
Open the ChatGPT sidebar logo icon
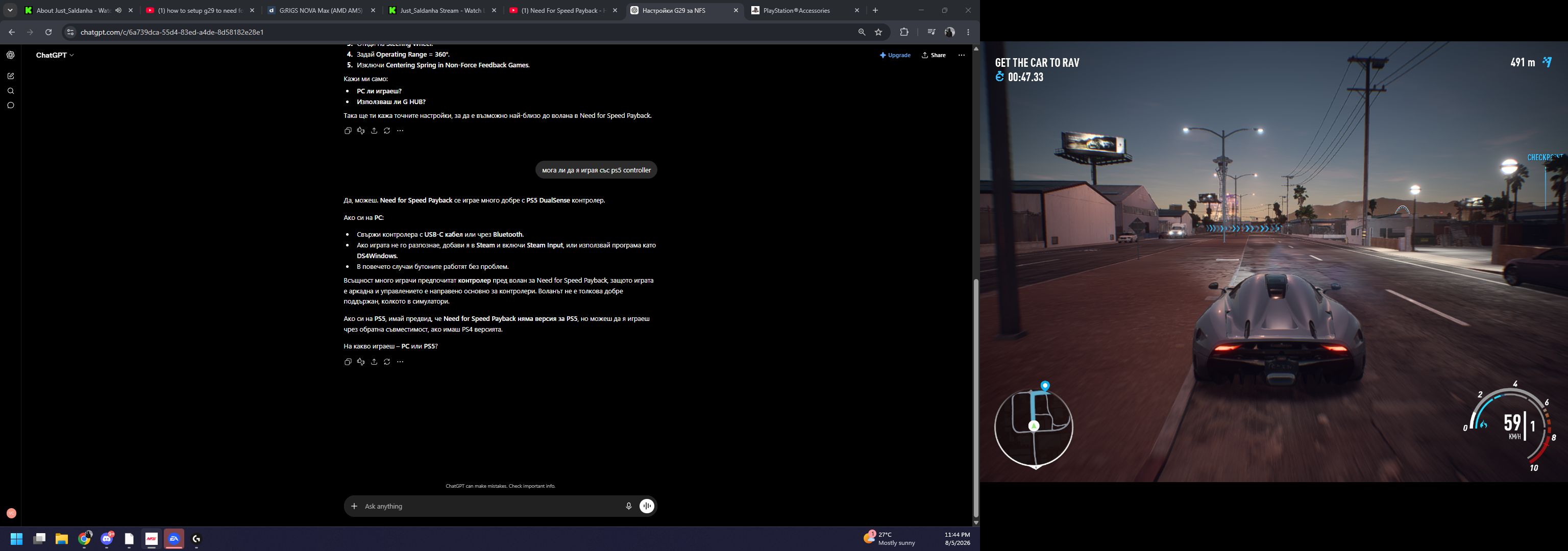[x=11, y=55]
